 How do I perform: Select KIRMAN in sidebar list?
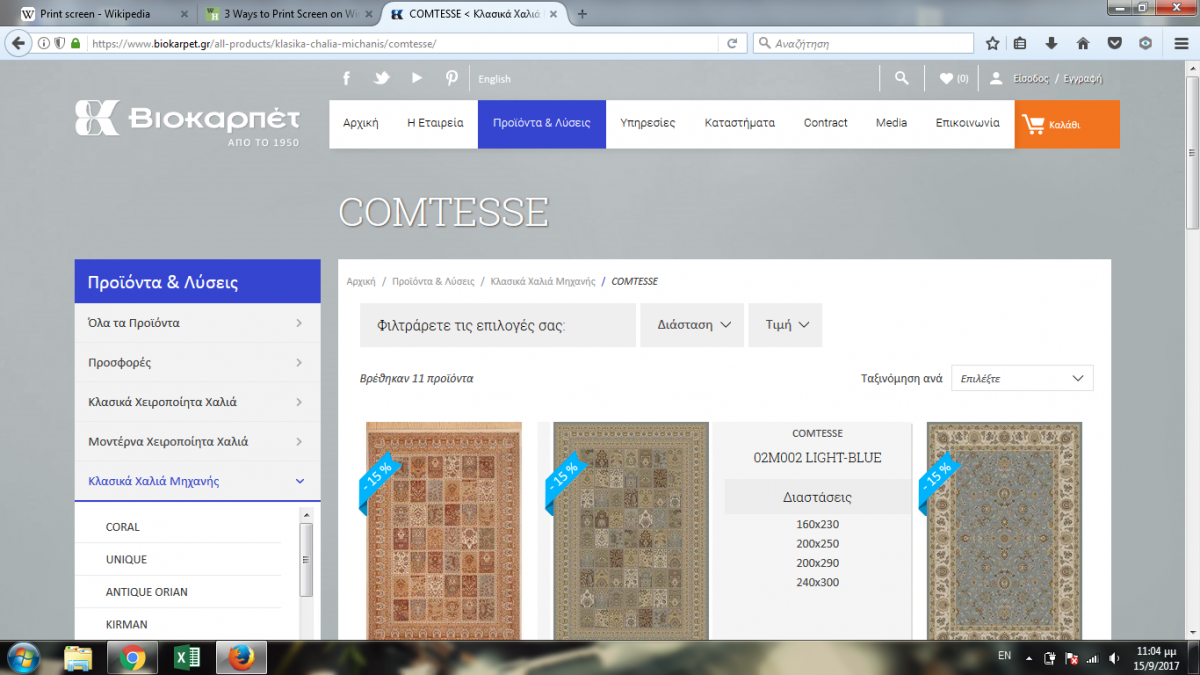click(127, 624)
